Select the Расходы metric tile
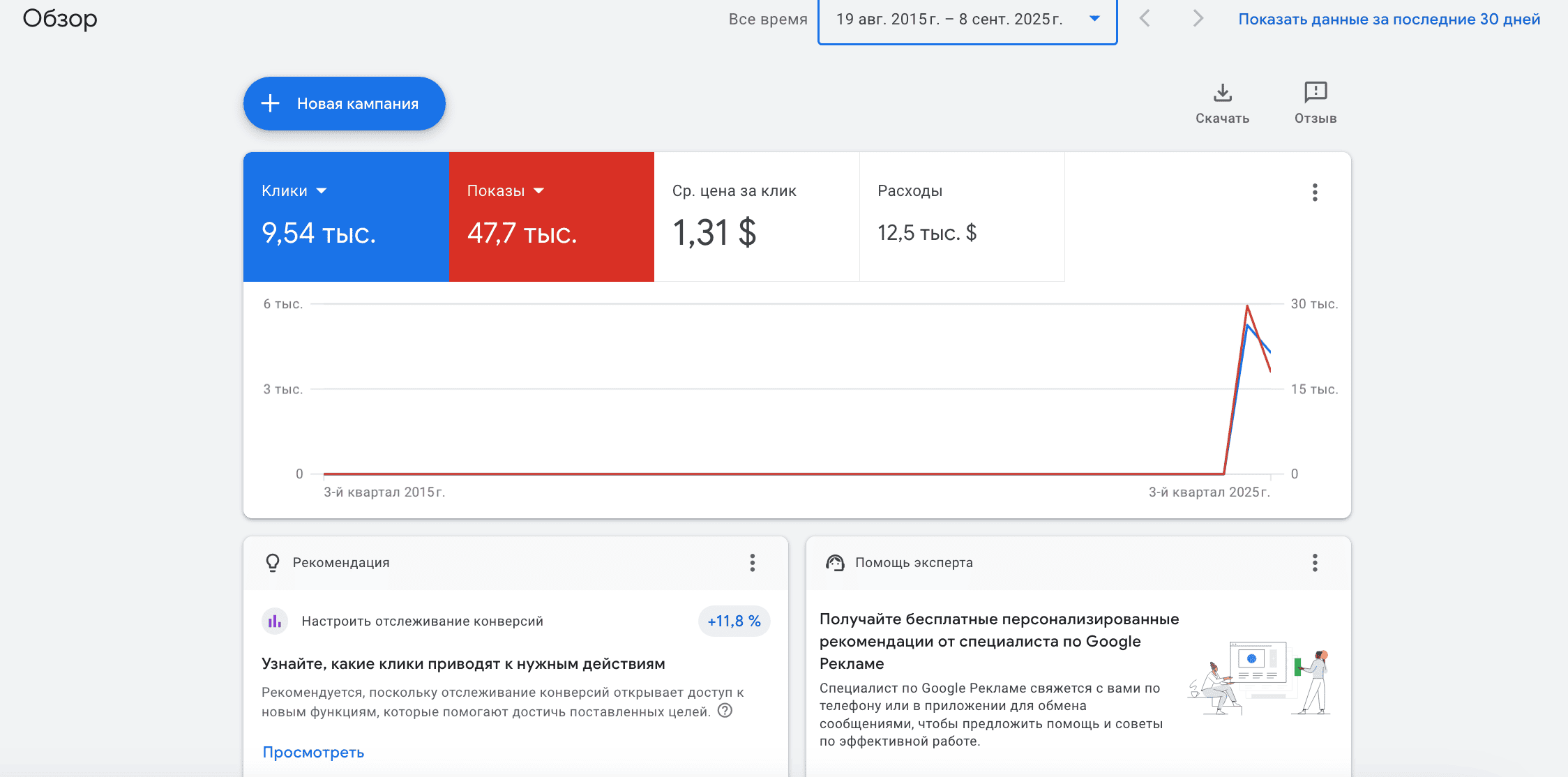The height and width of the screenshot is (777, 1568). click(x=962, y=217)
